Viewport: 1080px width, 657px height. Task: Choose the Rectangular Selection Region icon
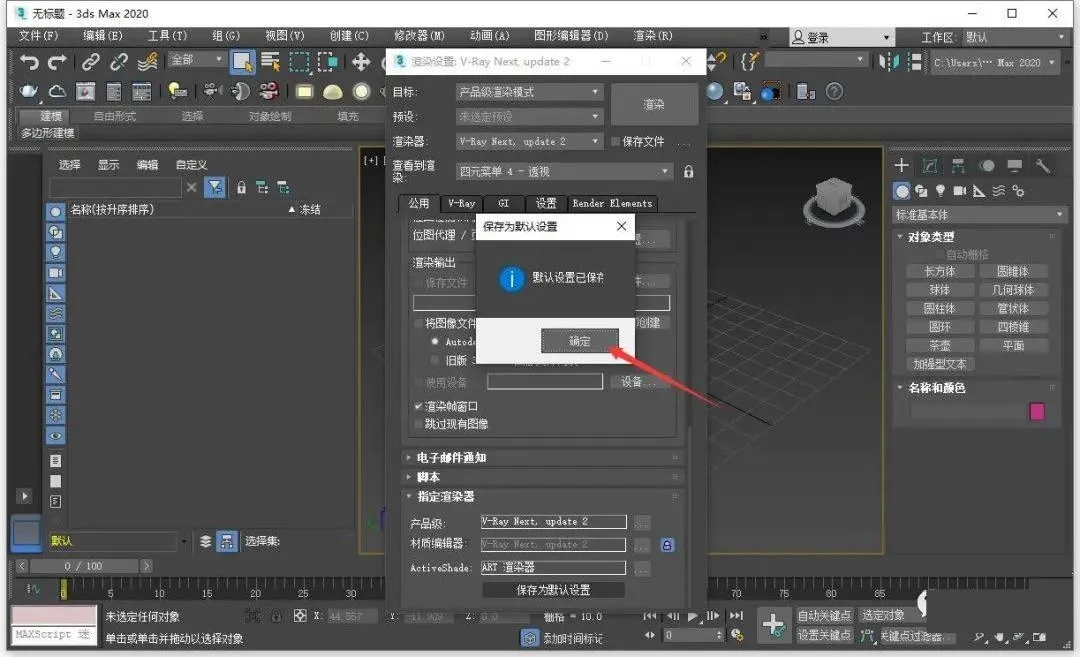pos(299,62)
